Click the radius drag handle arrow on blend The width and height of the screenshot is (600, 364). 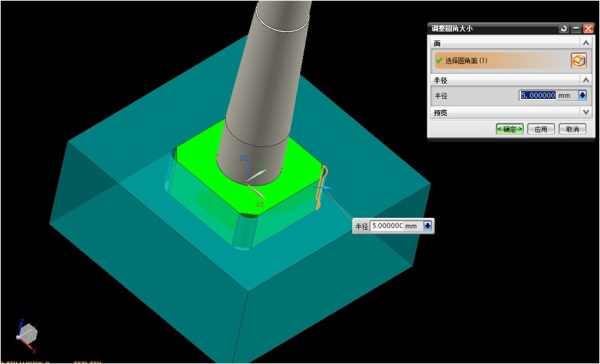point(326,188)
